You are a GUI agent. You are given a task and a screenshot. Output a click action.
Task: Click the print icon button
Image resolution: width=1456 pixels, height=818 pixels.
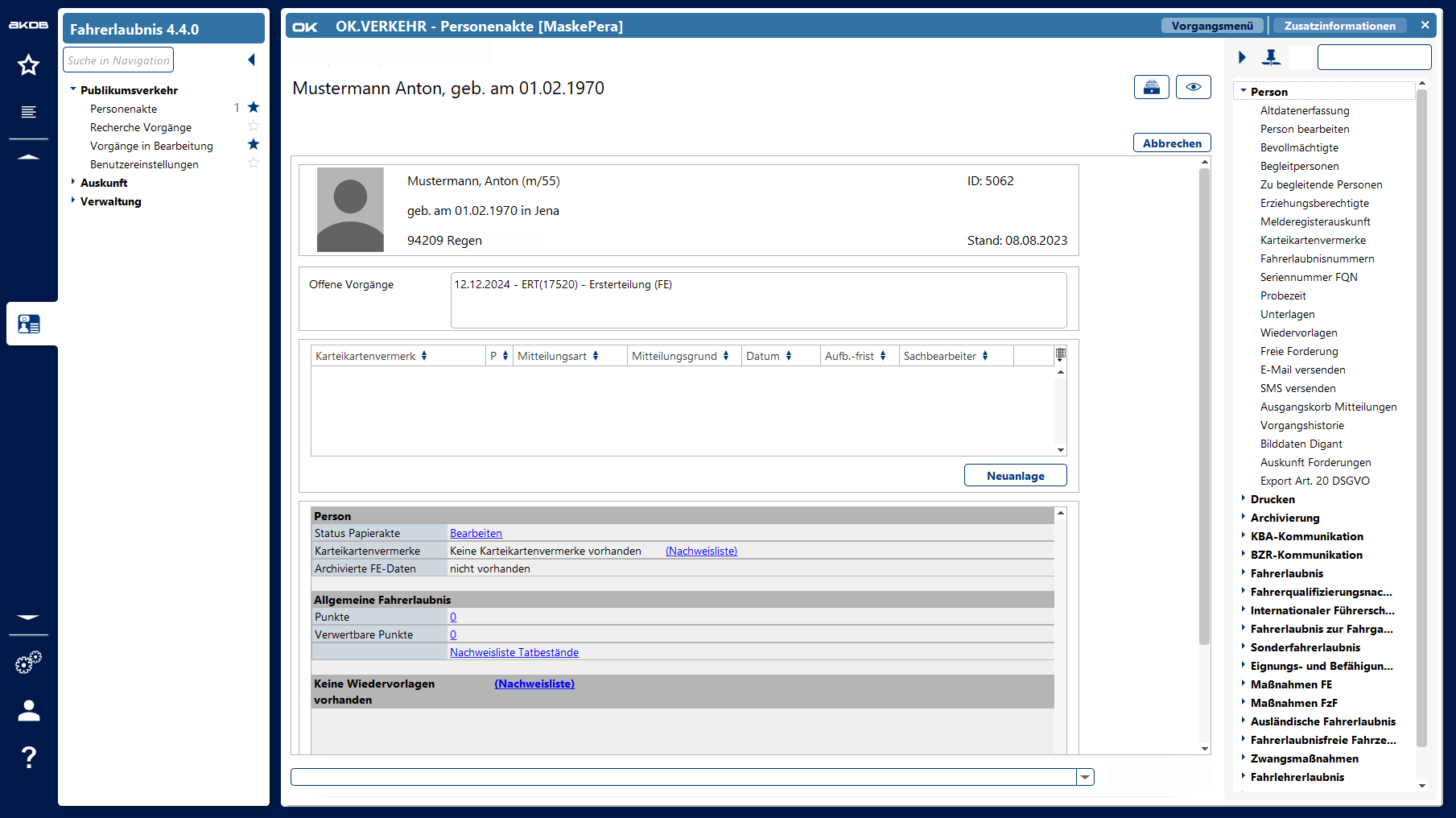click(x=1151, y=87)
